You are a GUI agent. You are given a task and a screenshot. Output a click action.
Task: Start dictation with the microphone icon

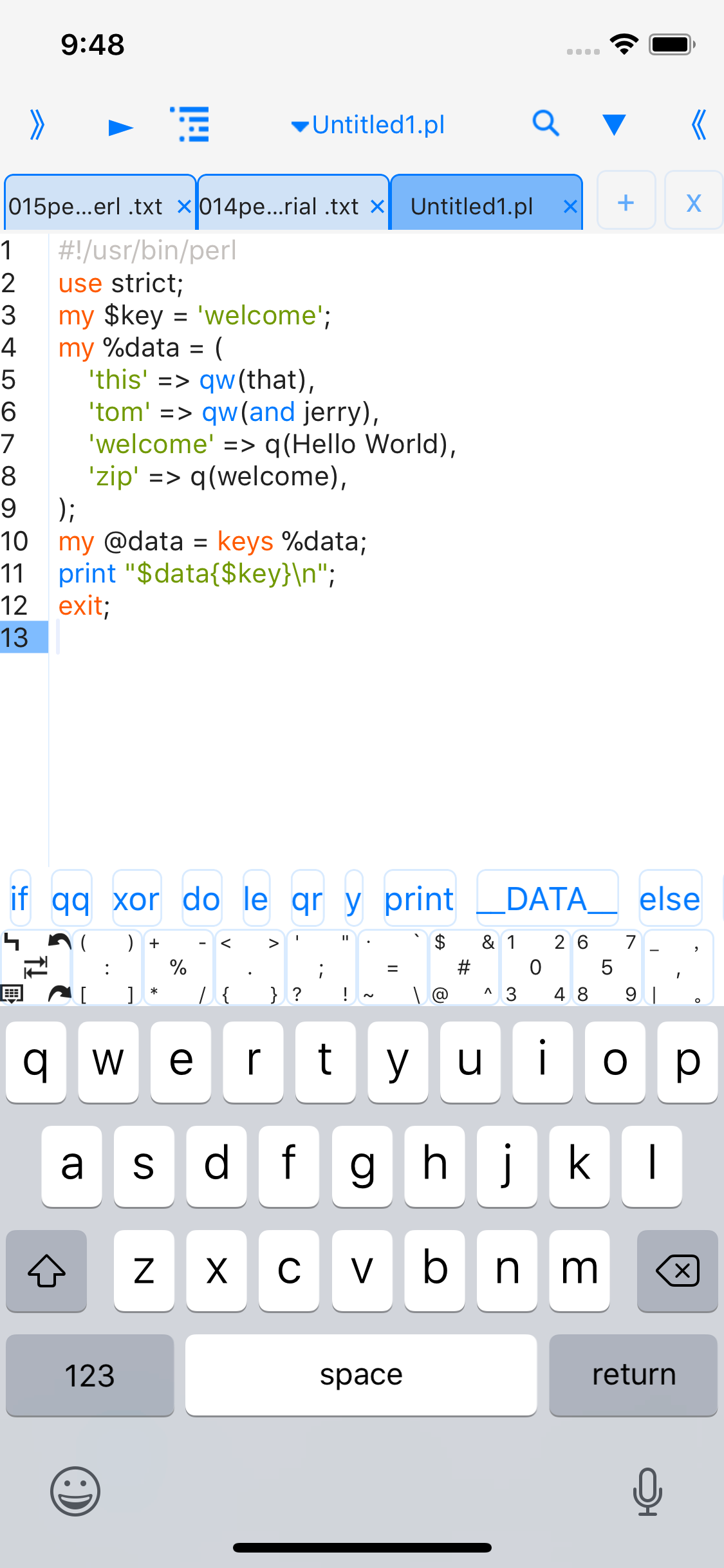[x=647, y=1491]
